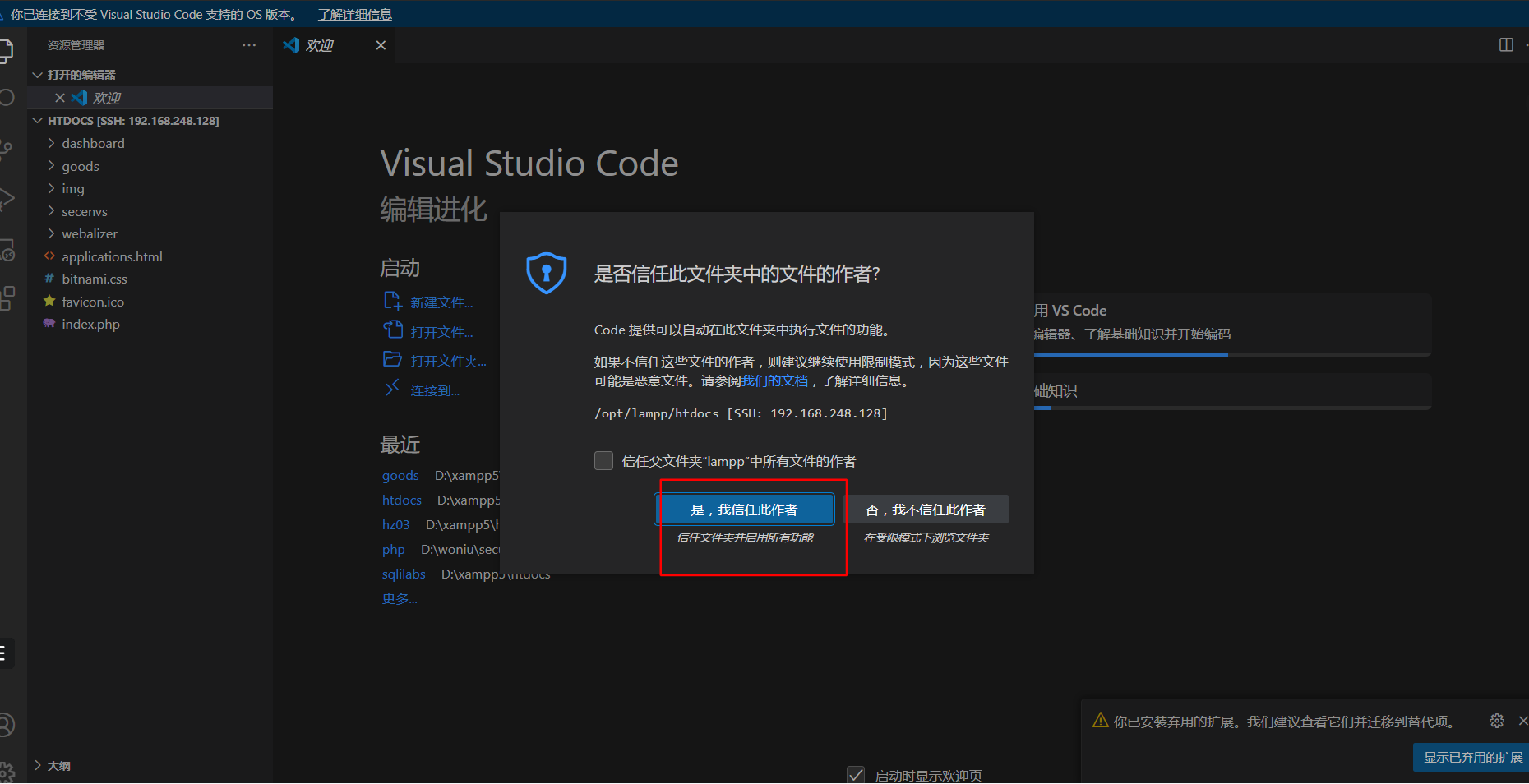This screenshot has height=784, width=1529.
Task: Click the explorer panel more actions ellipsis
Action: [249, 45]
